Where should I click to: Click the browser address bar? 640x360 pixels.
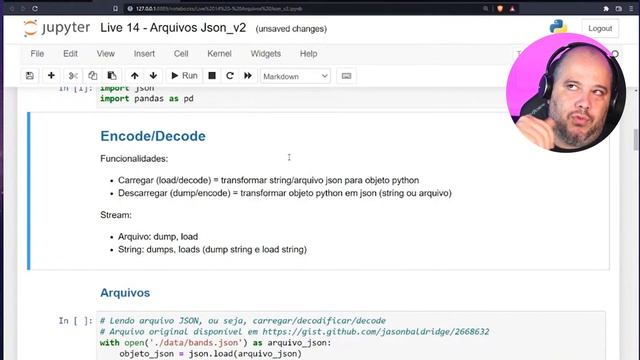coord(302,9)
